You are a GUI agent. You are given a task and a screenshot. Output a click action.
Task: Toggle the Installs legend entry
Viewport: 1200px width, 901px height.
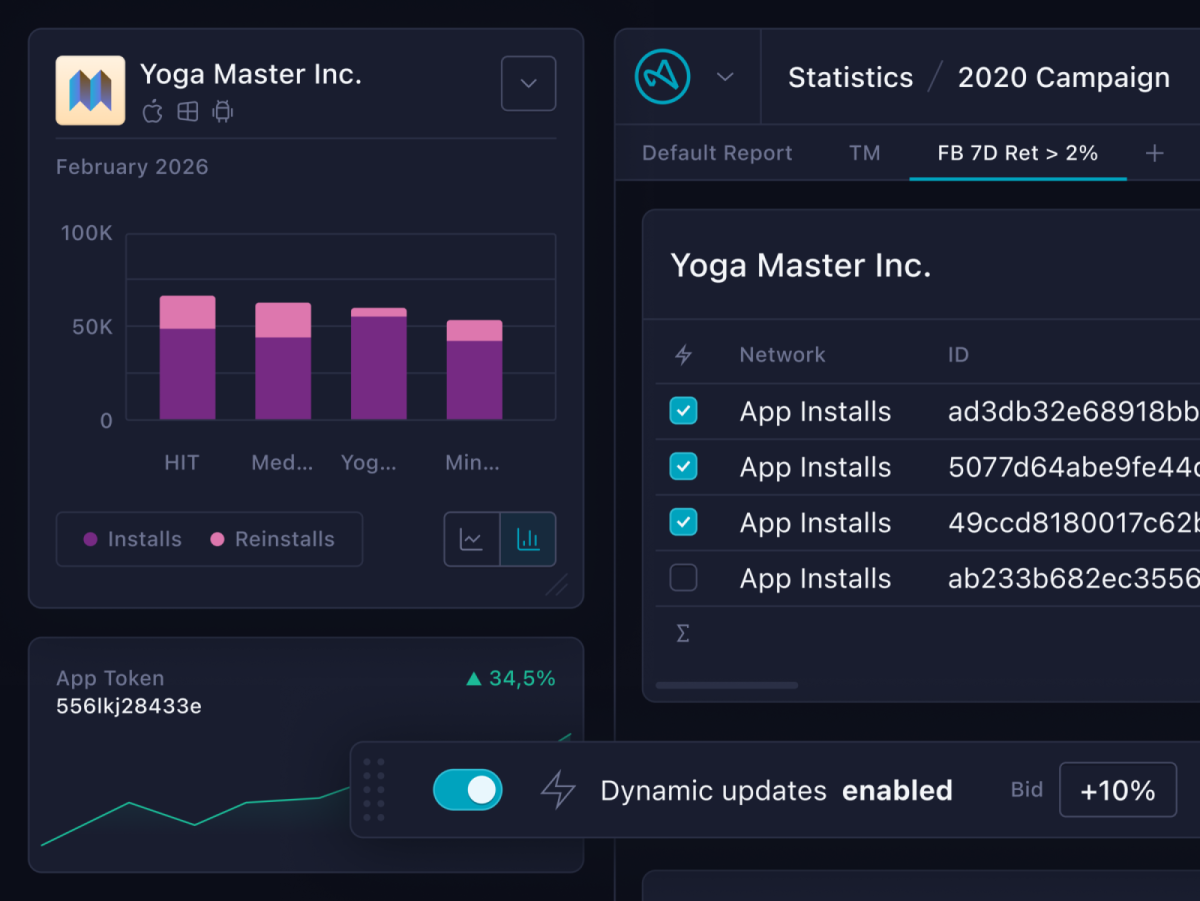coord(132,539)
